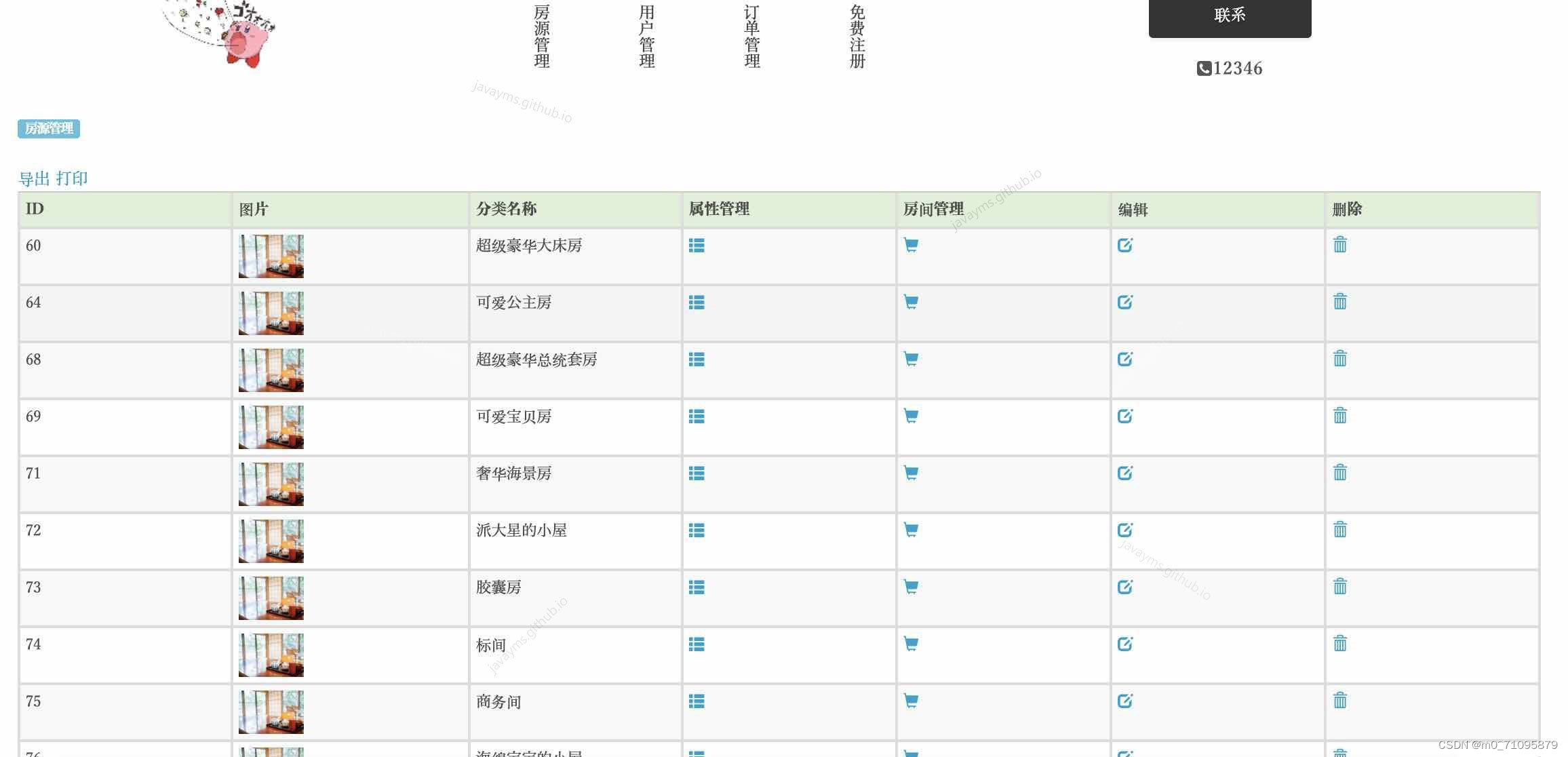Open the 订单管理 menu
The width and height of the screenshot is (1568, 757).
click(x=751, y=37)
